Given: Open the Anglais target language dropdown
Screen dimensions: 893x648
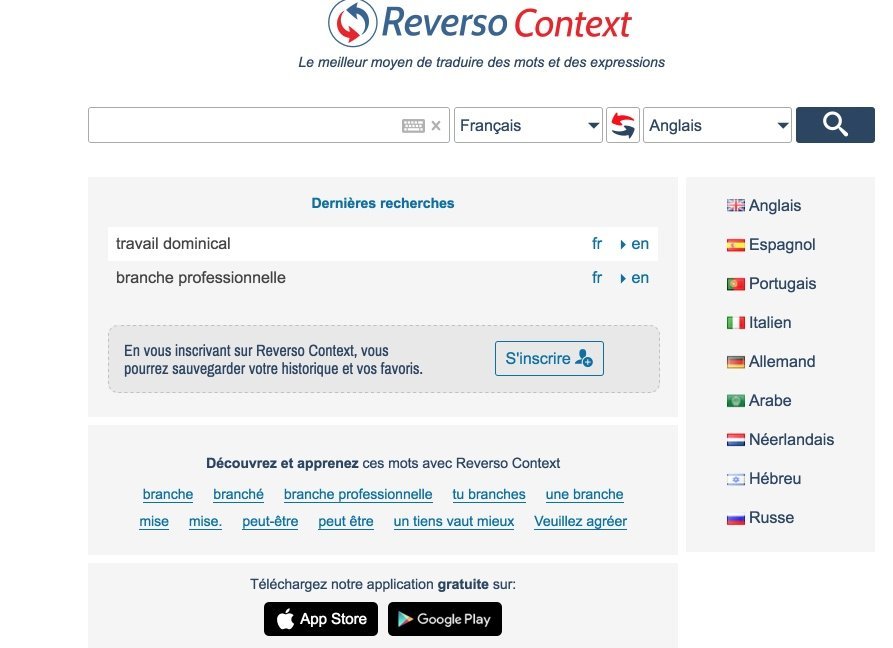Looking at the screenshot, I should coord(716,125).
